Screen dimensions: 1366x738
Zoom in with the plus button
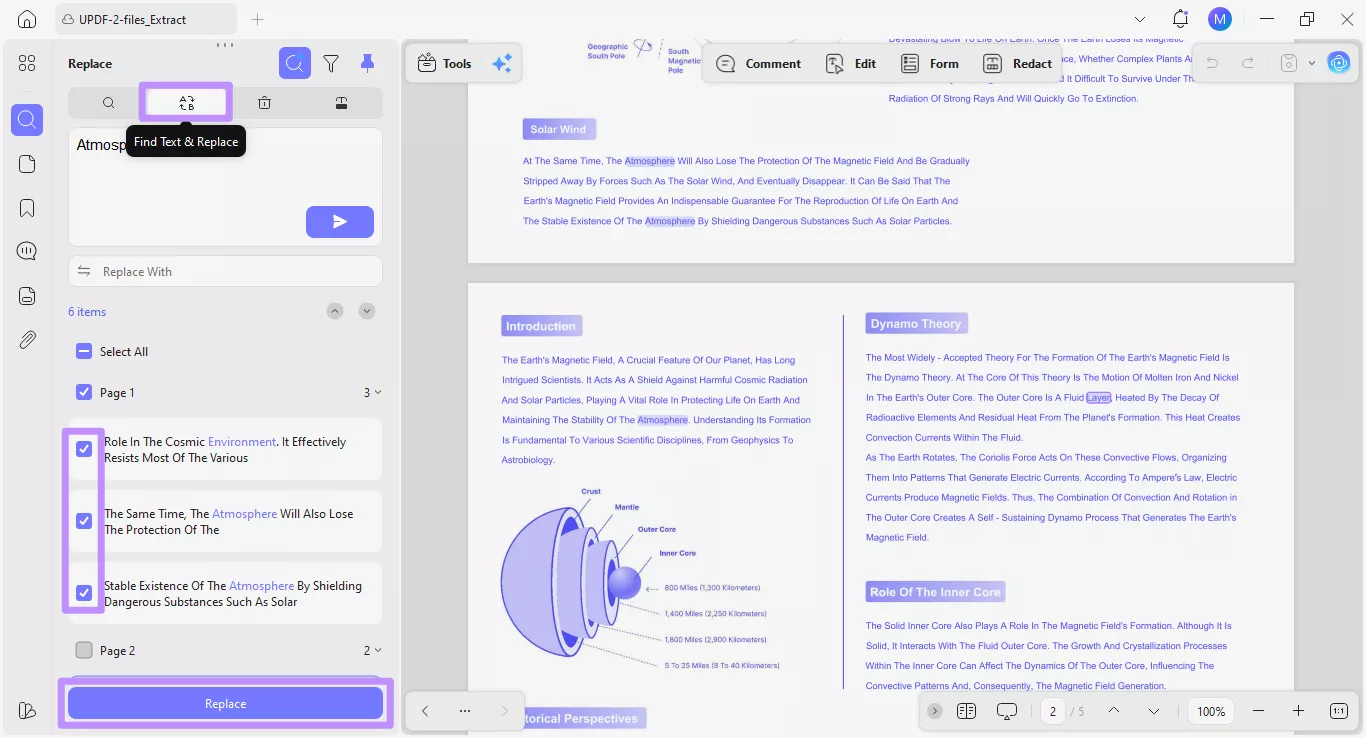coord(1298,711)
